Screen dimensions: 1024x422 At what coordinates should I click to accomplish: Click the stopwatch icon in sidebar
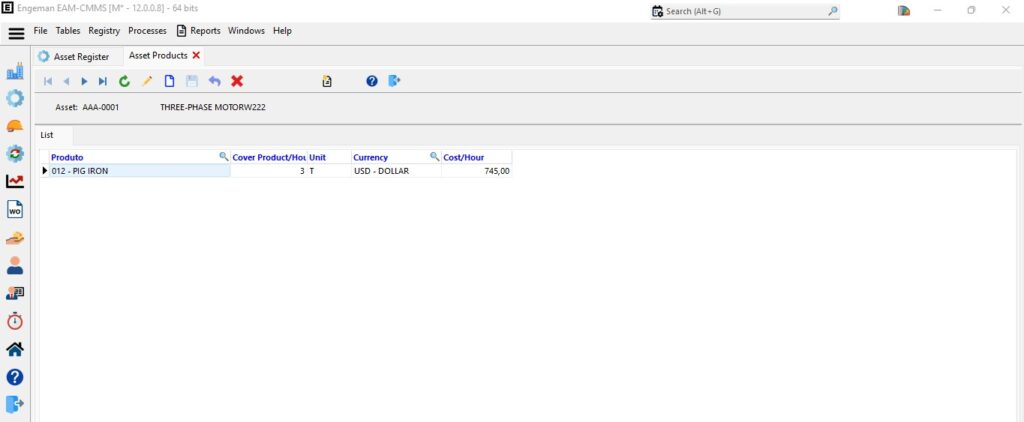pyautogui.click(x=15, y=321)
